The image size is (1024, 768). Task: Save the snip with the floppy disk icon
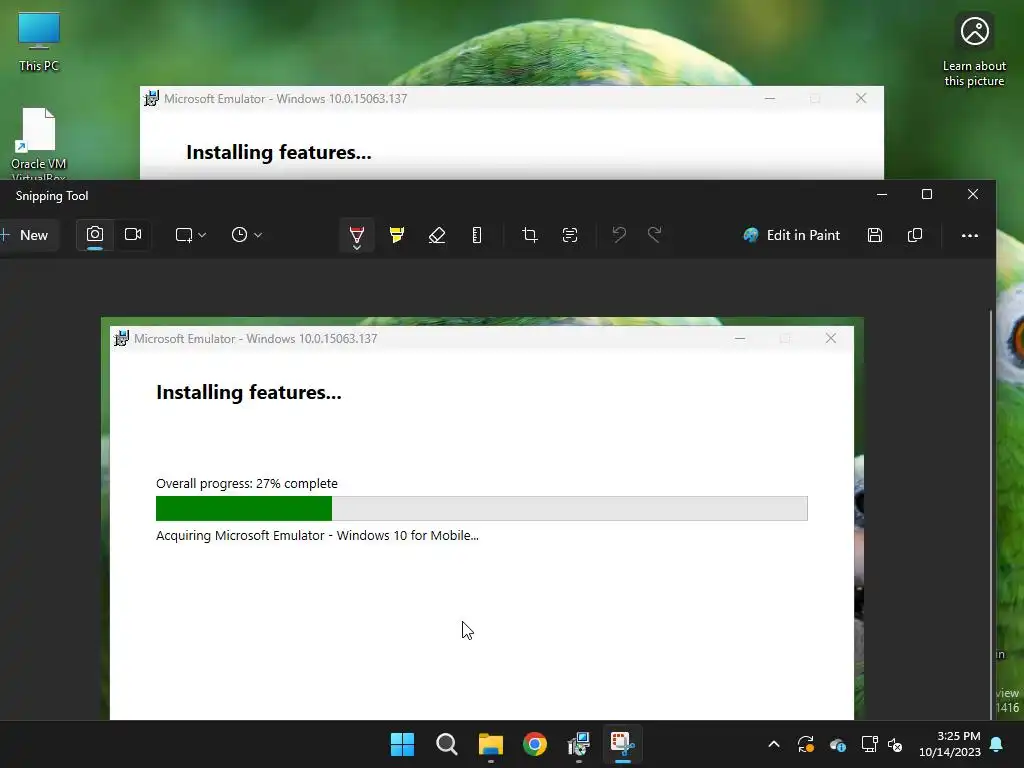coord(875,235)
